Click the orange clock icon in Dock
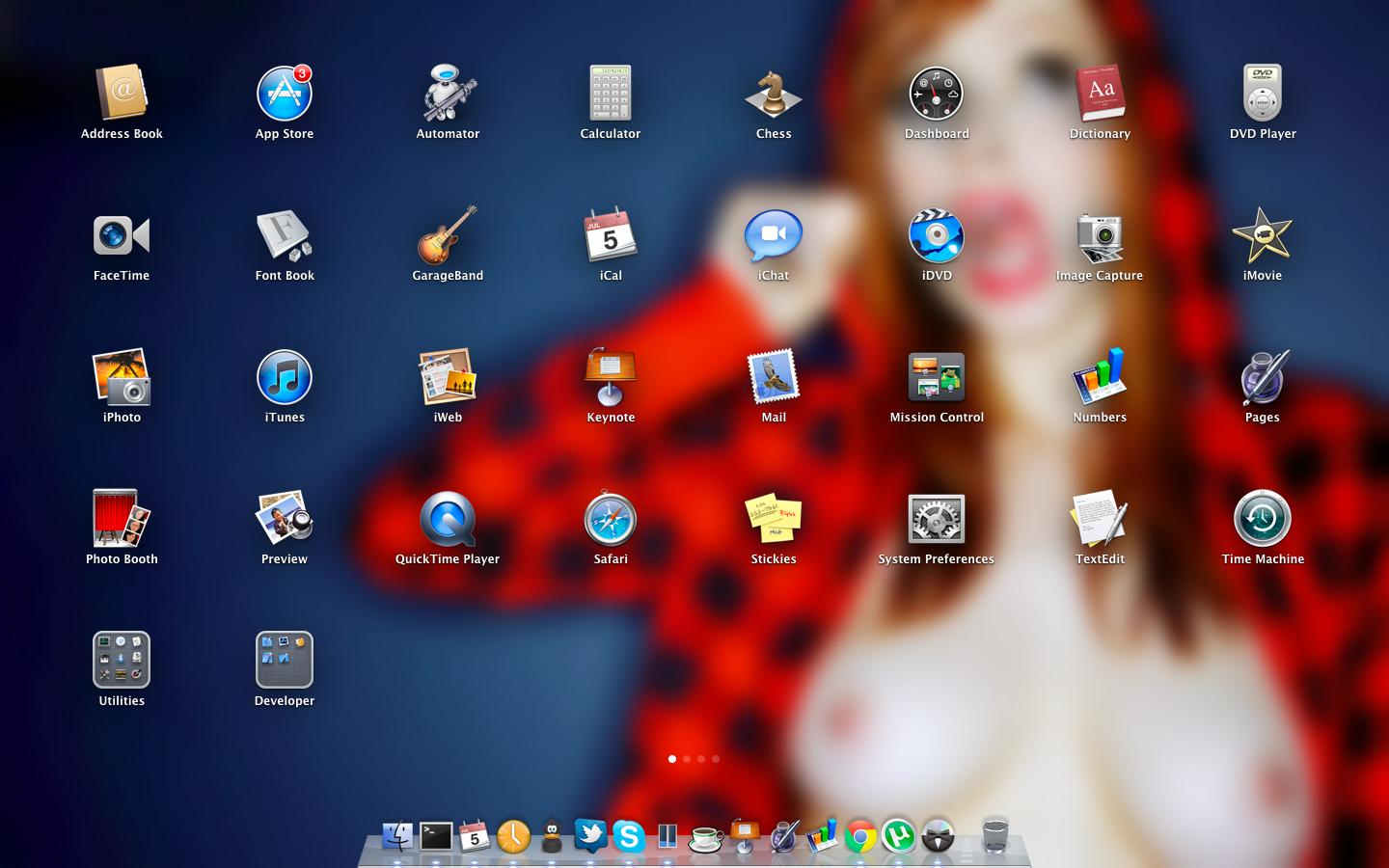This screenshot has width=1389, height=868. click(513, 836)
